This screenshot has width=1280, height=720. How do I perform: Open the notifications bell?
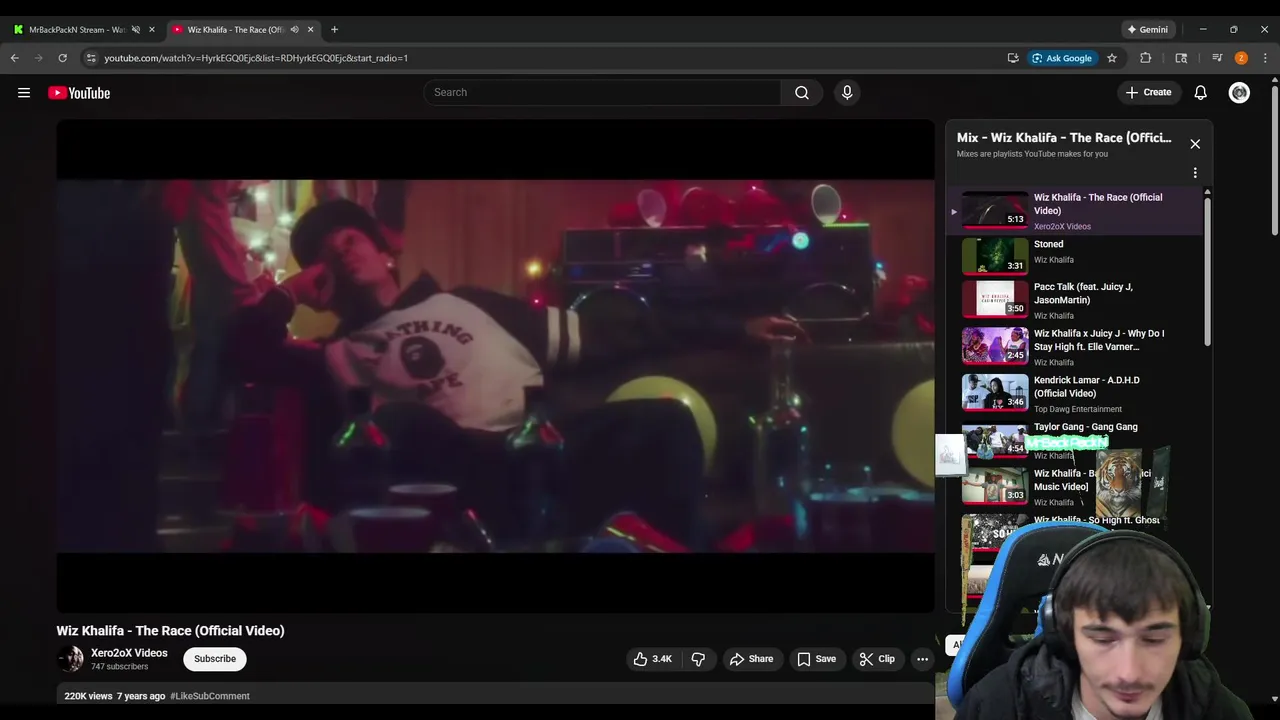coord(1201,93)
